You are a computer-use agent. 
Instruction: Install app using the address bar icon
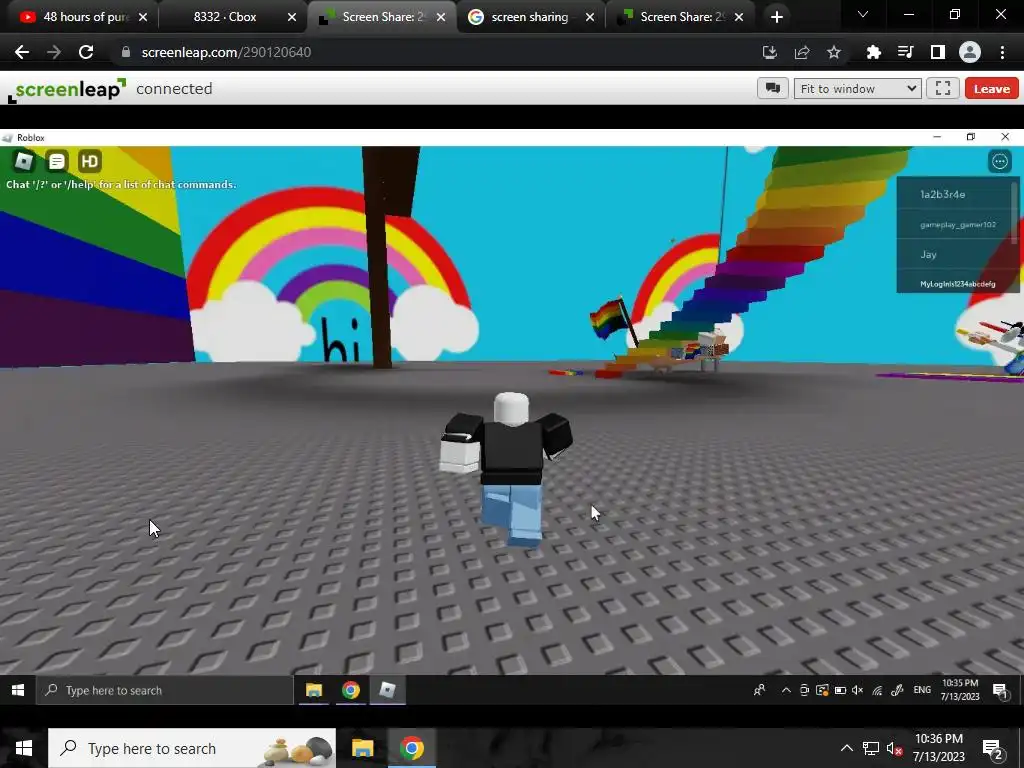click(x=770, y=52)
